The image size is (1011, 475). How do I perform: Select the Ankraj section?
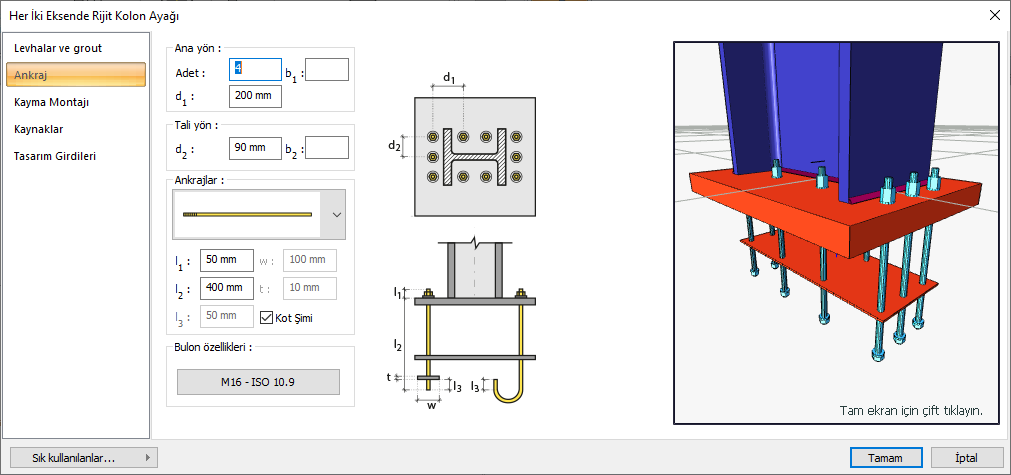click(76, 75)
